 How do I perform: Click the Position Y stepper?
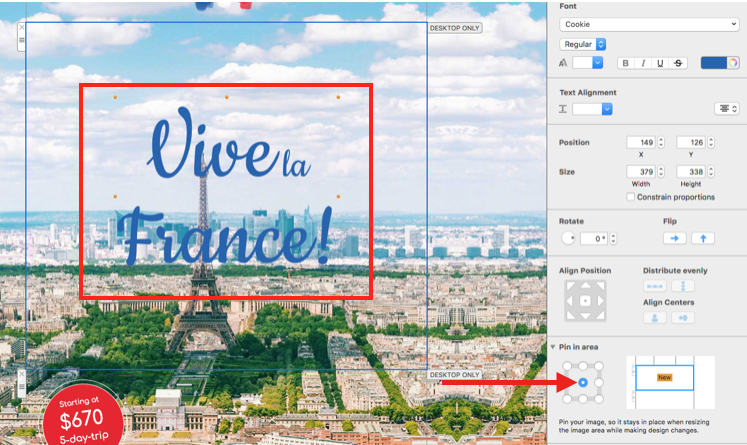[711, 142]
